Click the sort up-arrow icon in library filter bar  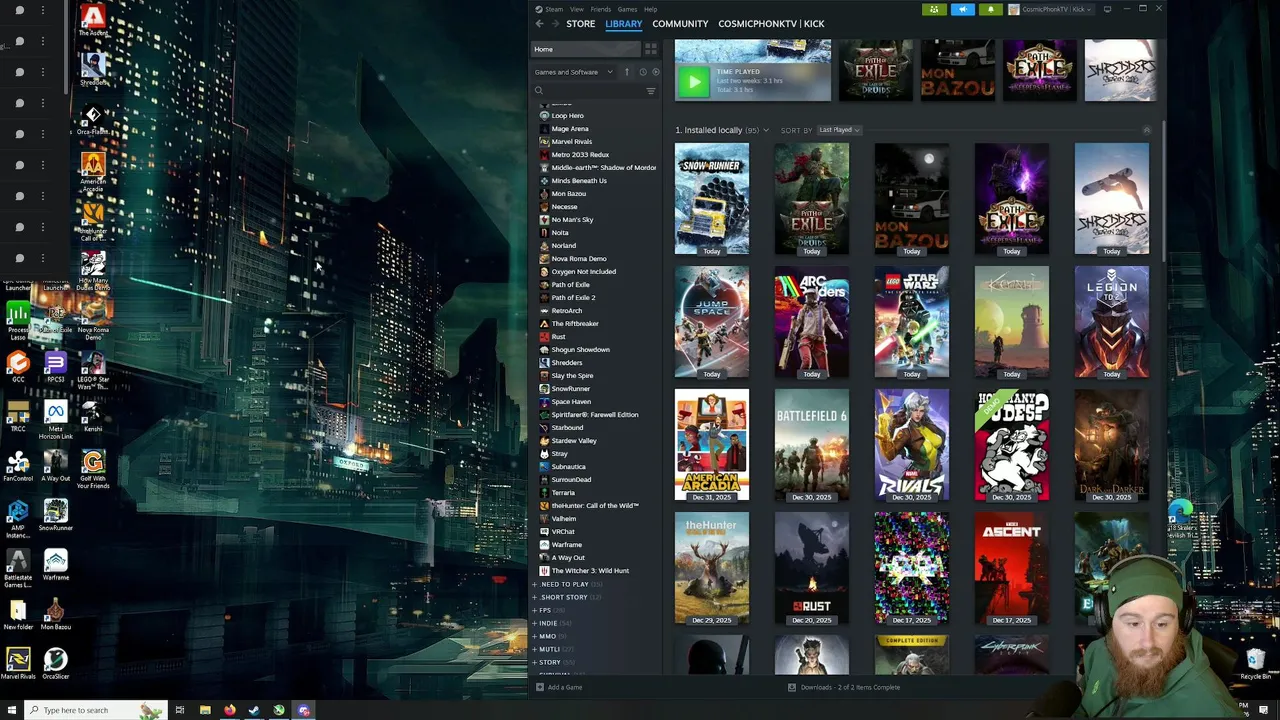point(627,72)
